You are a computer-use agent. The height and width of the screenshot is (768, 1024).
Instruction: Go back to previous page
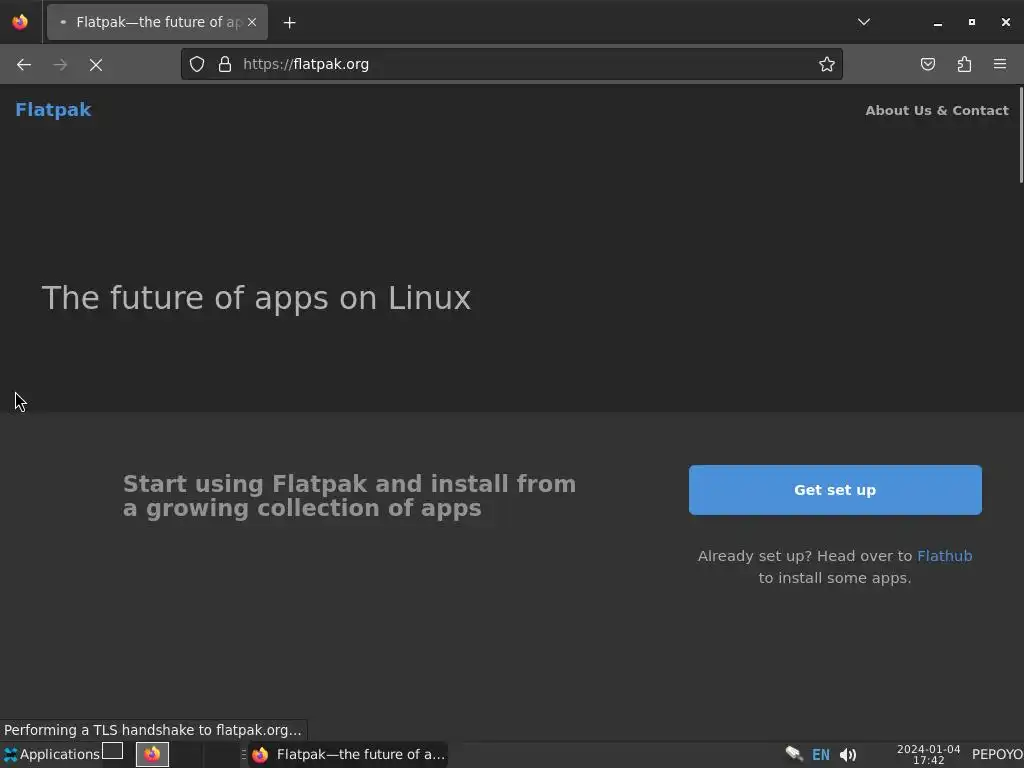click(x=24, y=64)
